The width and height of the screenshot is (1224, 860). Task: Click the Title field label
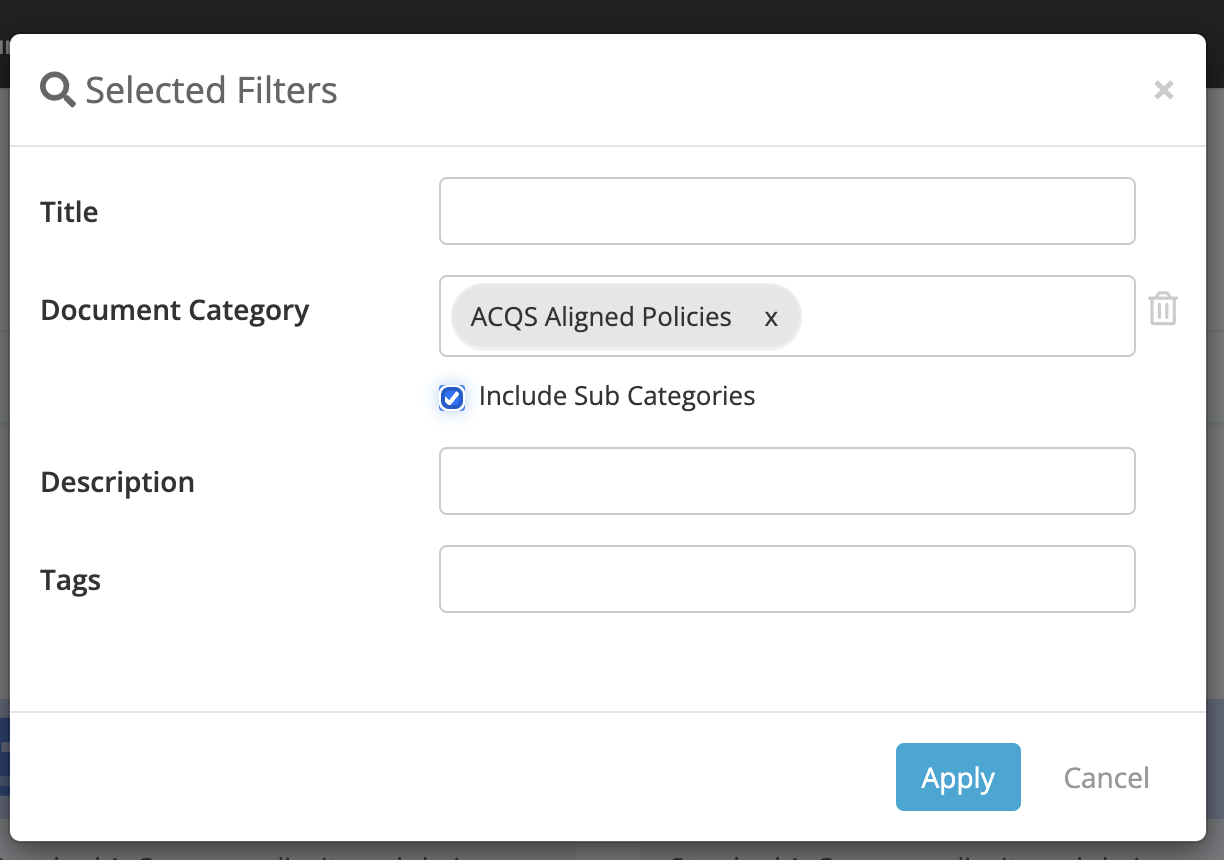[69, 212]
